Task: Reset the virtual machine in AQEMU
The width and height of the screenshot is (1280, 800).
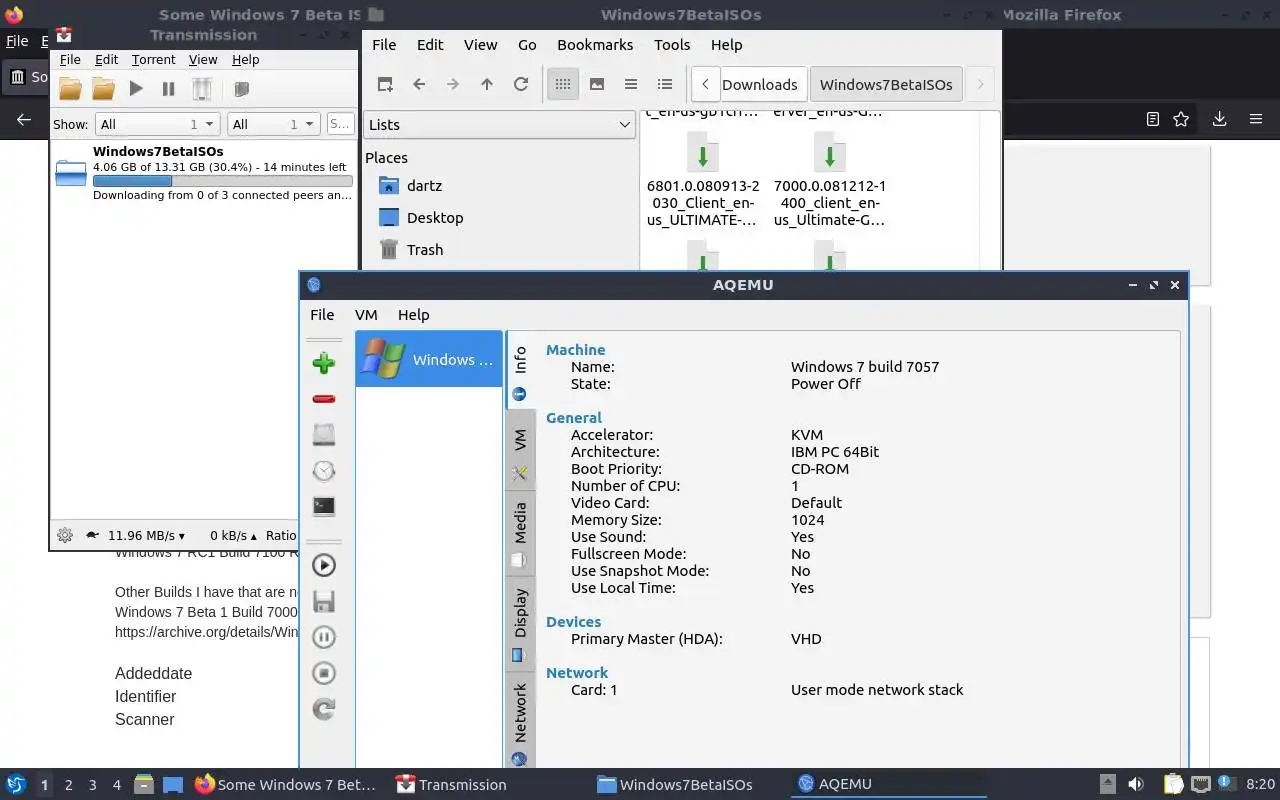Action: (323, 709)
